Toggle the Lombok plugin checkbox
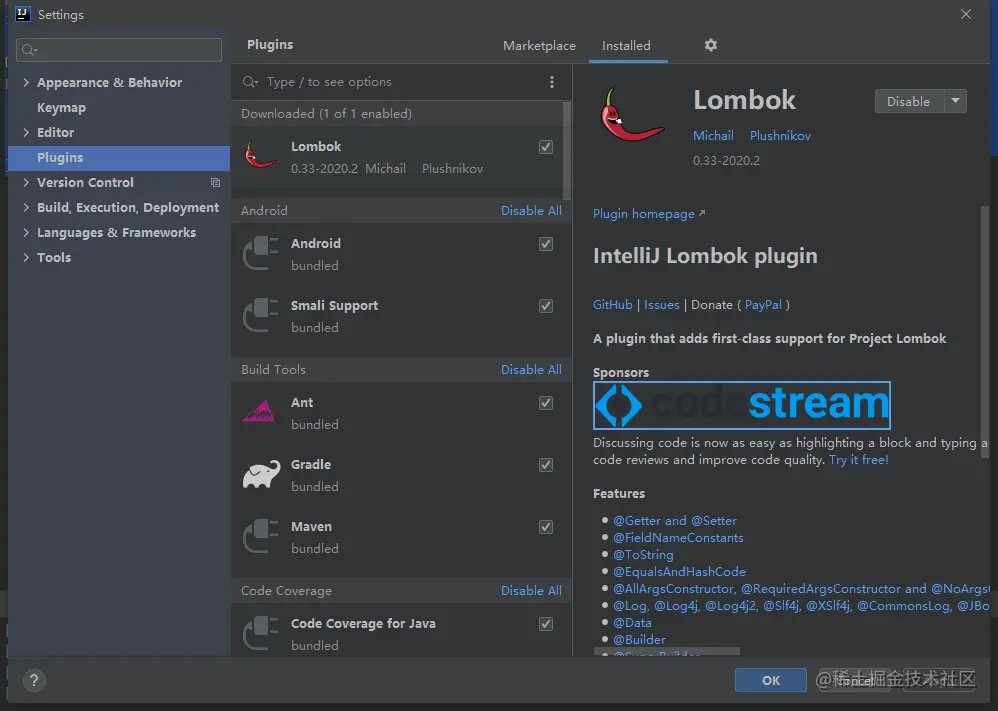 click(x=545, y=147)
